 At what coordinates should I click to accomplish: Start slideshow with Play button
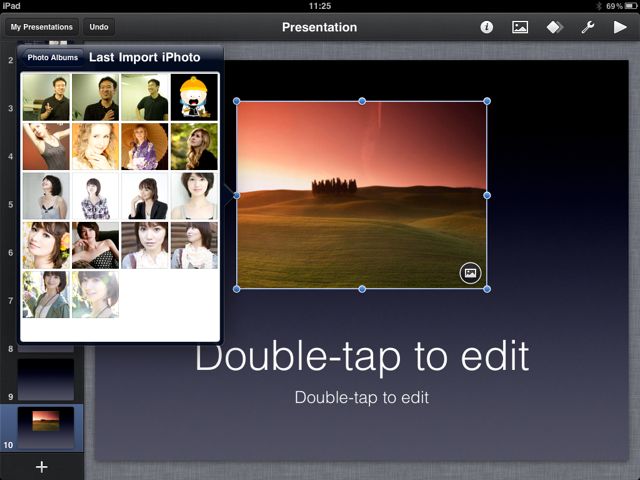[x=620, y=27]
